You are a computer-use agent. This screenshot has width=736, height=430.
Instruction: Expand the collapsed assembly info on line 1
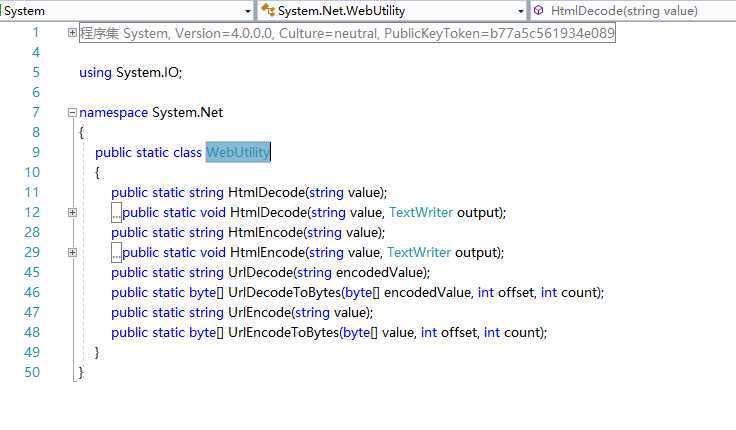pyautogui.click(x=72, y=32)
